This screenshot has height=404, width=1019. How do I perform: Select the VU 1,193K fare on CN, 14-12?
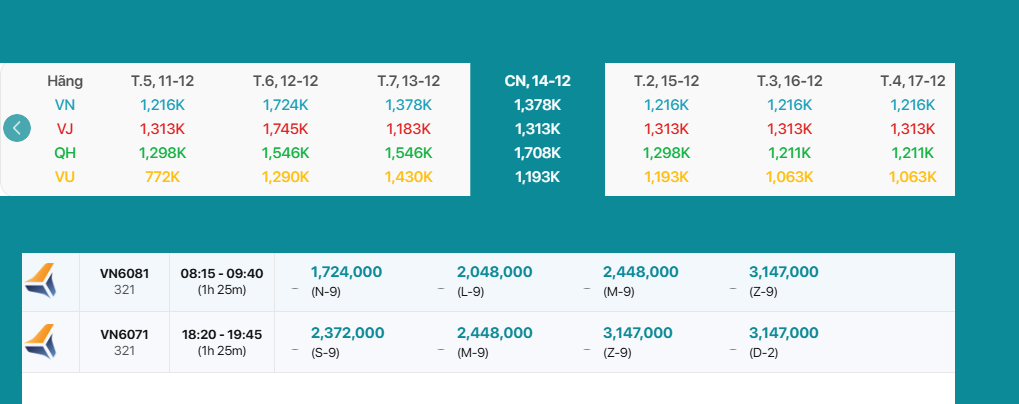coord(538,177)
